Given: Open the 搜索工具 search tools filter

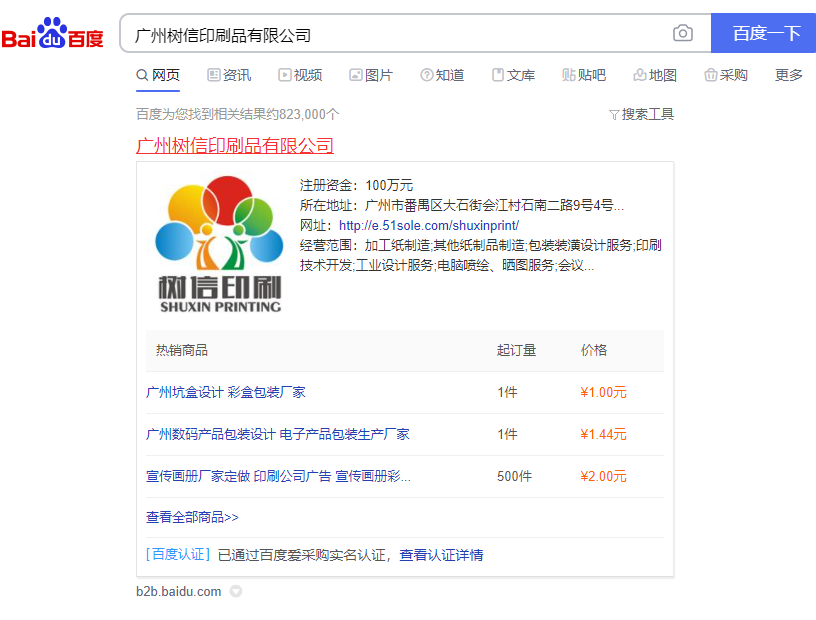Looking at the screenshot, I should 641,114.
